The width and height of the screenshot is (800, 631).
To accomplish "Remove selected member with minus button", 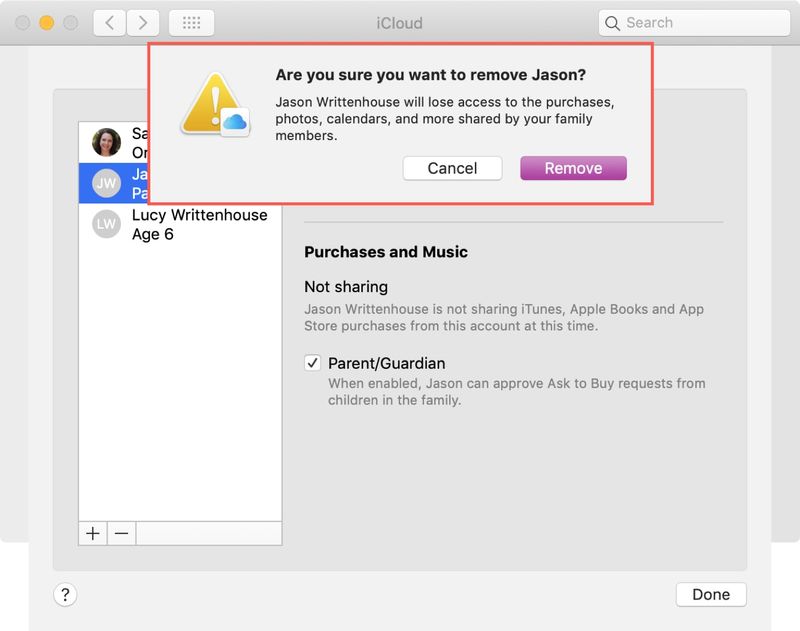I will pyautogui.click(x=121, y=534).
